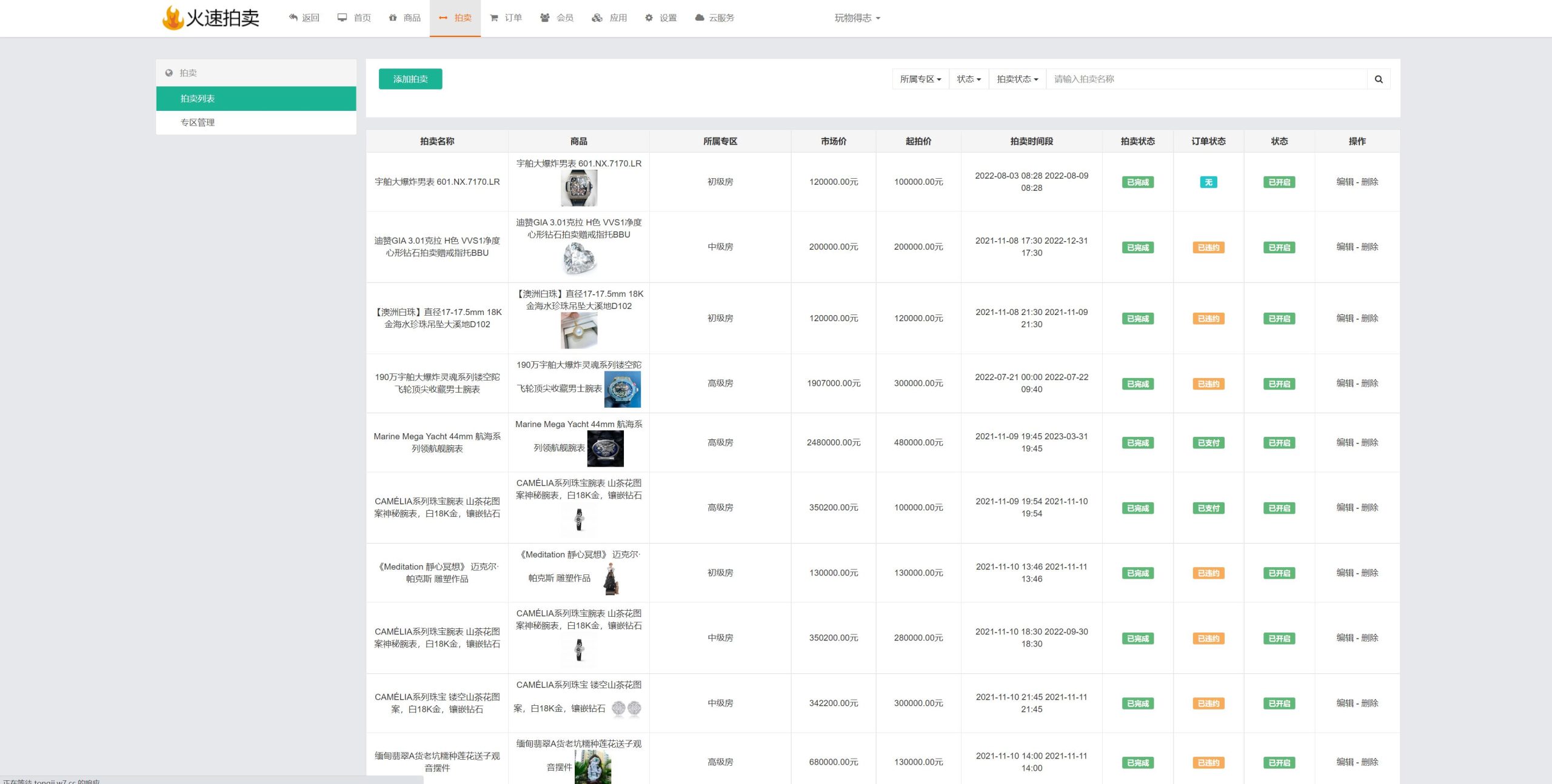Open the 玩物得志 account dropdown
Image resolution: width=1552 pixels, height=784 pixels.
coord(857,18)
